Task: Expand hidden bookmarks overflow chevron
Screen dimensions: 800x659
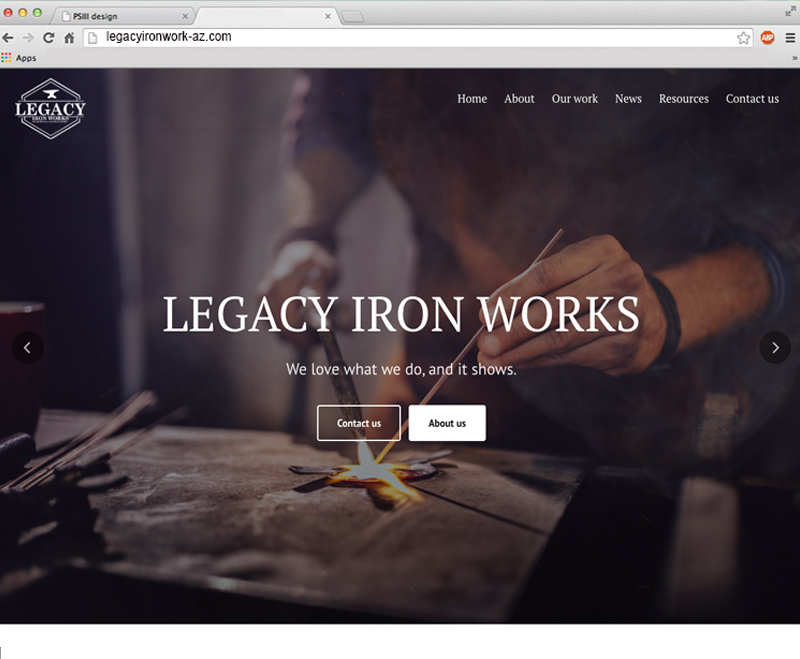Action: (x=794, y=58)
